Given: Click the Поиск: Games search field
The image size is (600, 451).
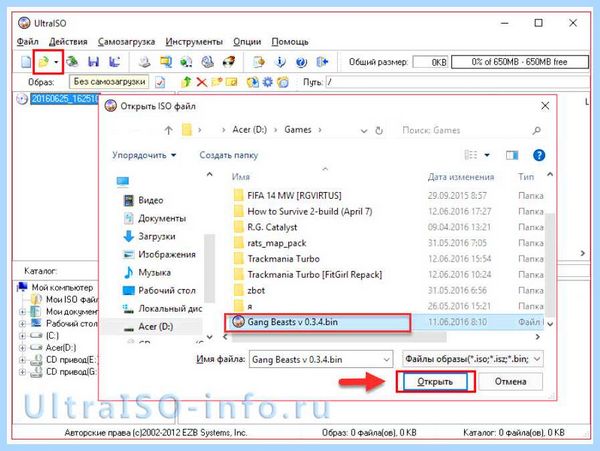Looking at the screenshot, I should click(x=471, y=130).
